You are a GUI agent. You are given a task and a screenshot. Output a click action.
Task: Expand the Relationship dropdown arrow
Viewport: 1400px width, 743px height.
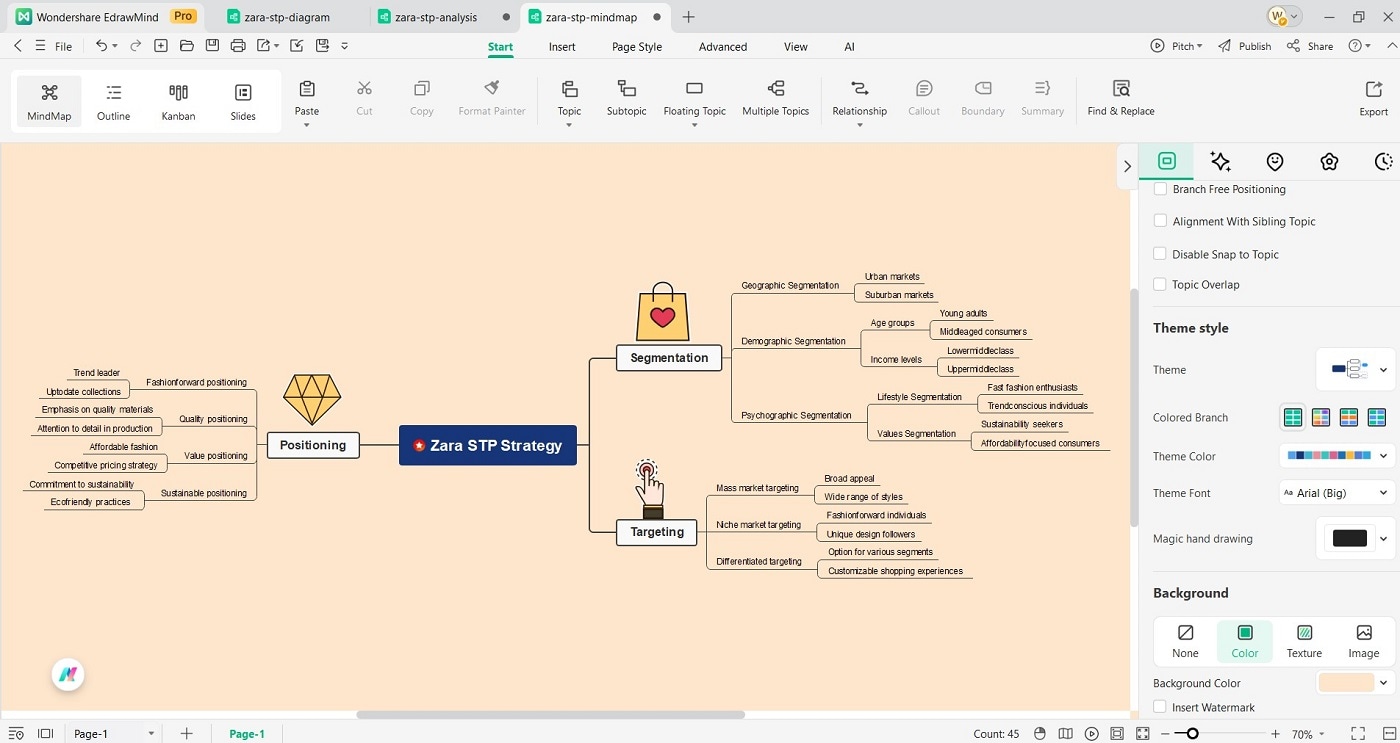point(859,125)
